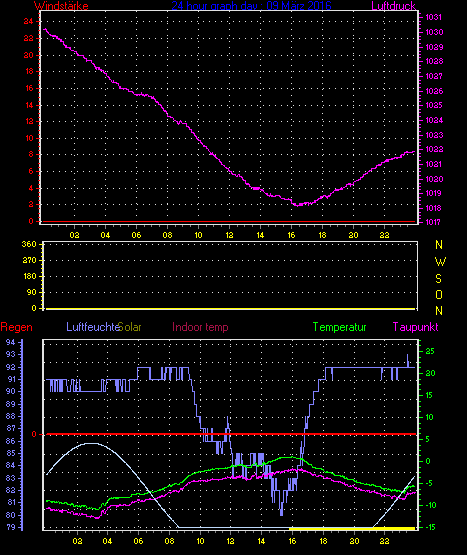Click the 1030 value on pressure axis

(434, 32)
